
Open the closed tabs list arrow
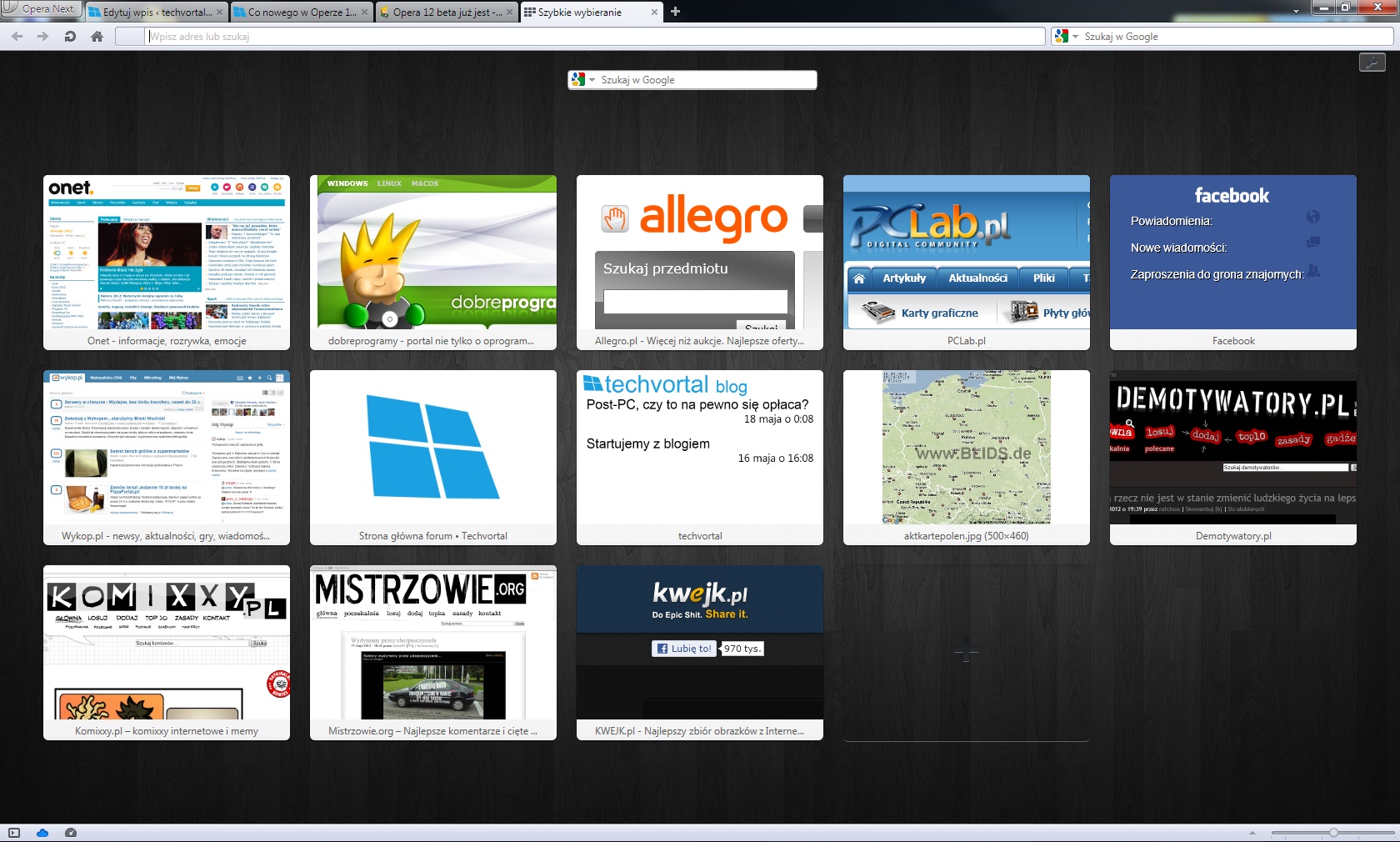[1296, 12]
